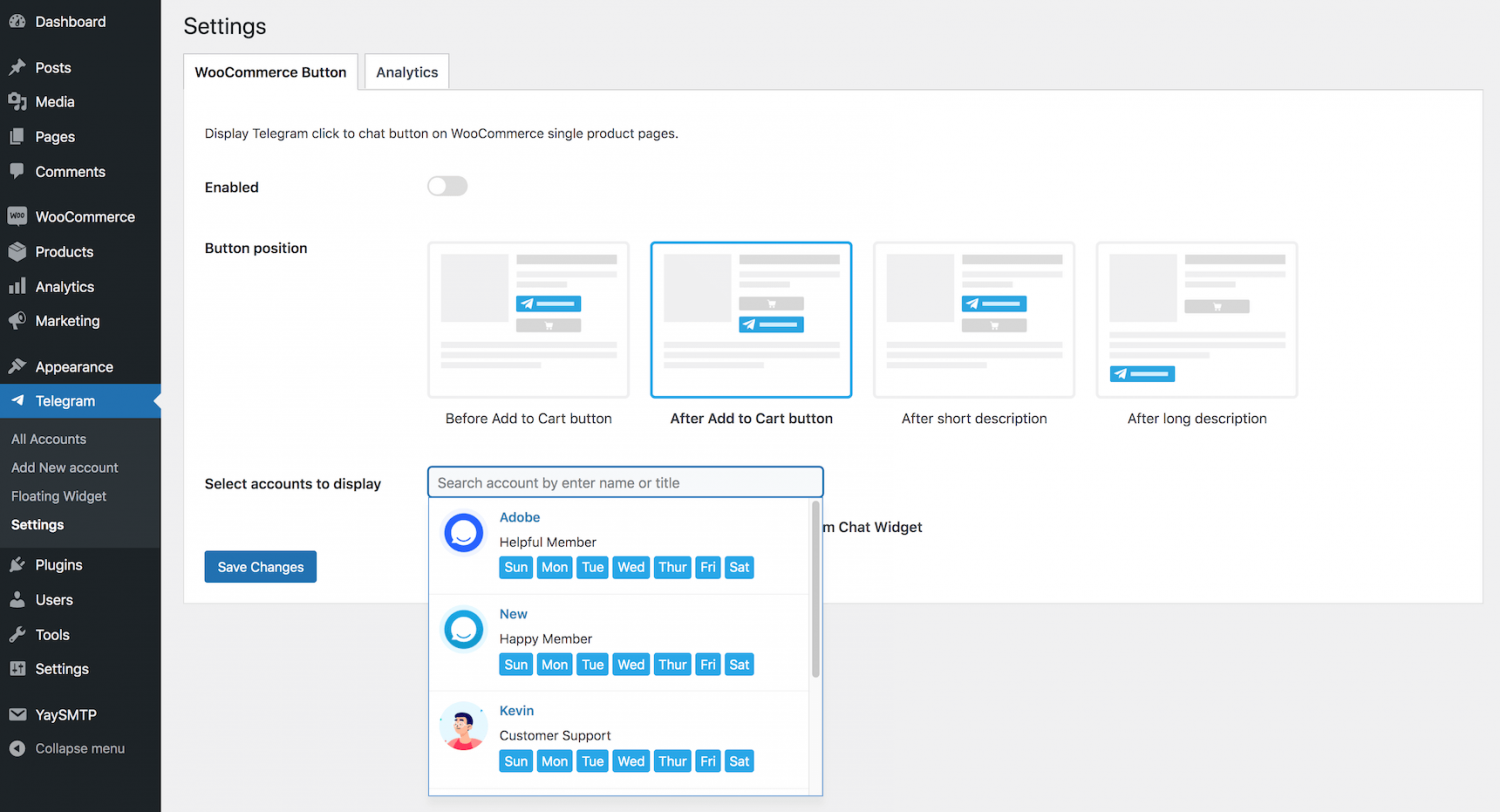
Task: Click the Posts pin icon
Action: click(x=17, y=68)
